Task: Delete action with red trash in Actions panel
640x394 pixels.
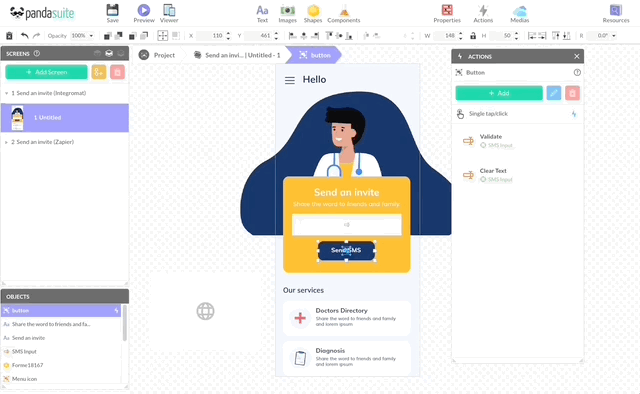Action: 572,93
